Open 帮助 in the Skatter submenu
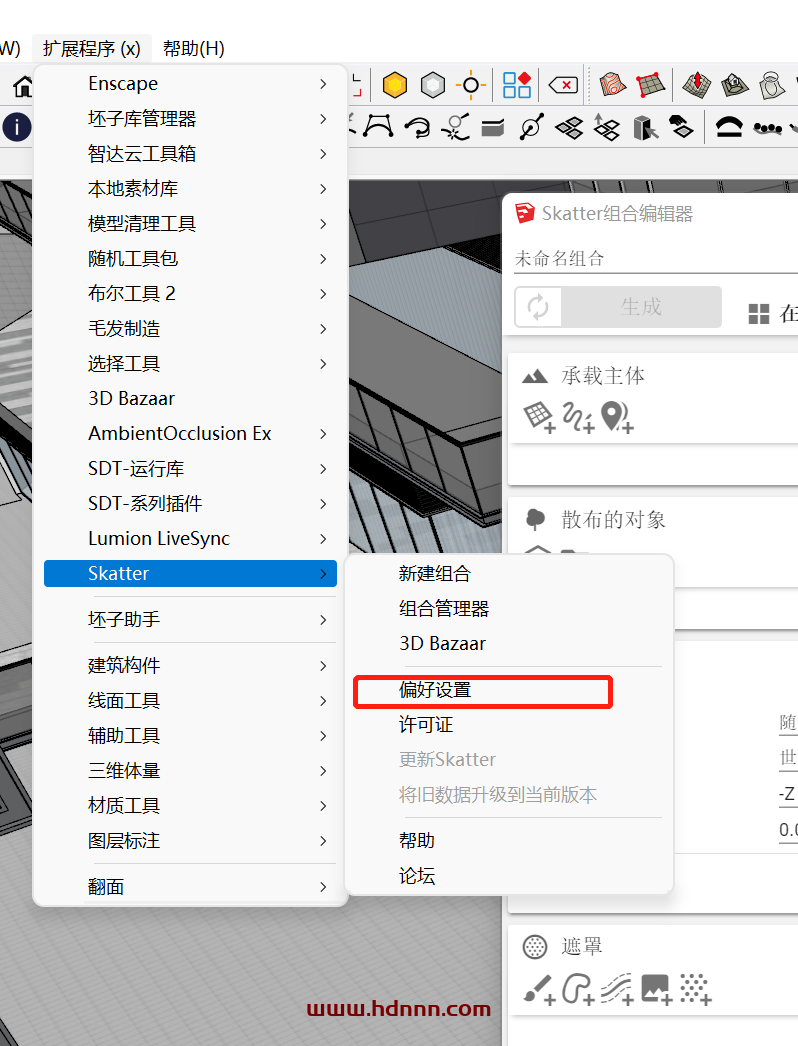 tap(509, 841)
